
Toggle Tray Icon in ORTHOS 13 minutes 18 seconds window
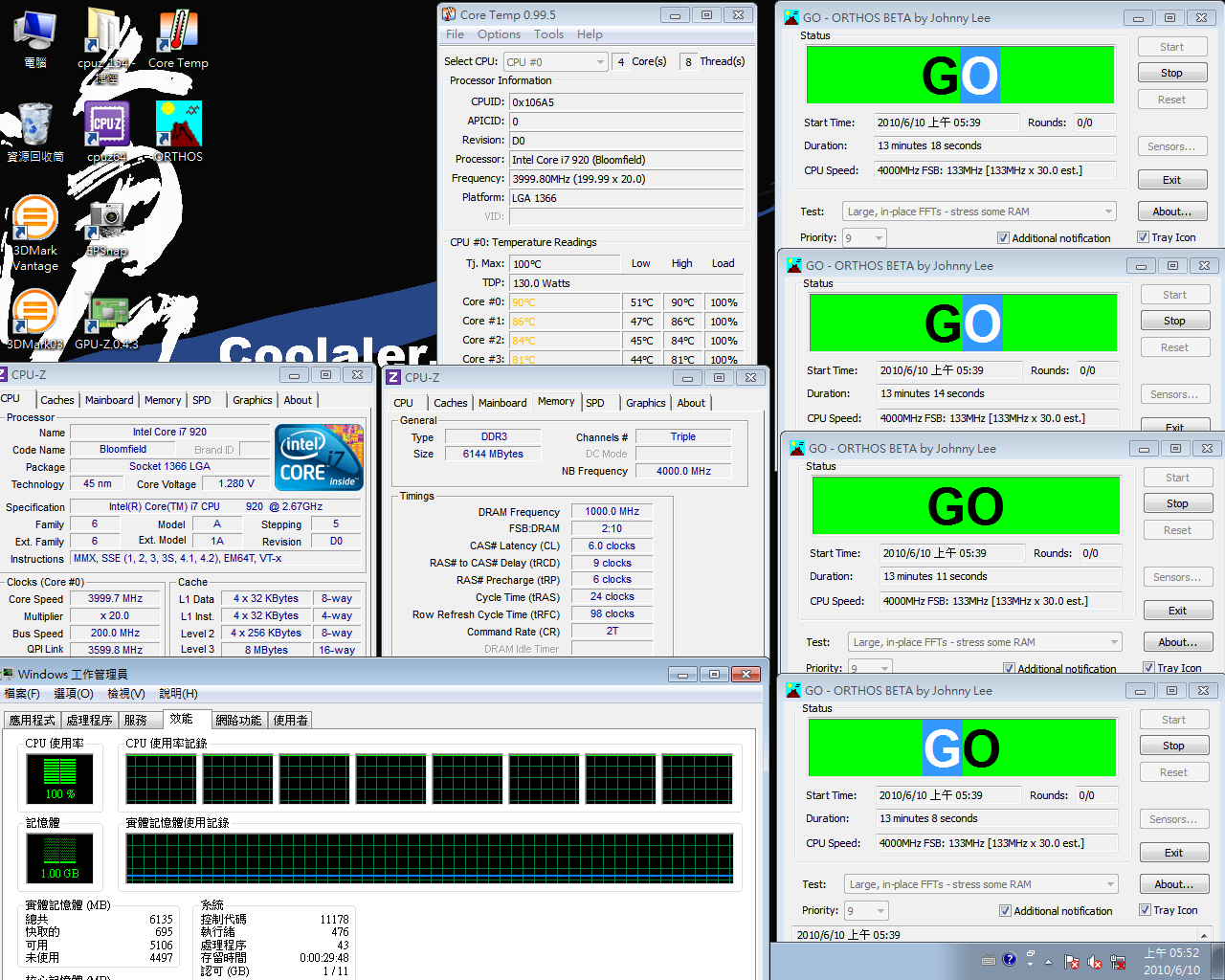(x=1167, y=237)
